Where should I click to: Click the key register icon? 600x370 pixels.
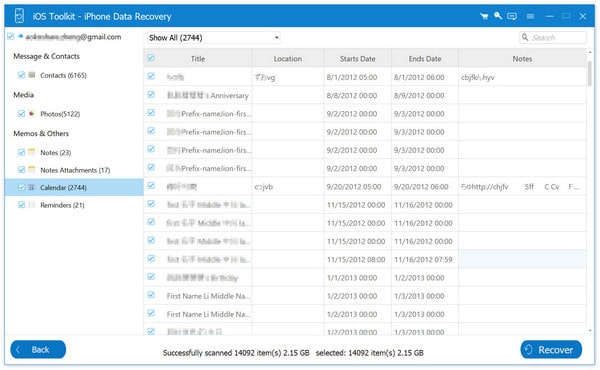click(497, 16)
